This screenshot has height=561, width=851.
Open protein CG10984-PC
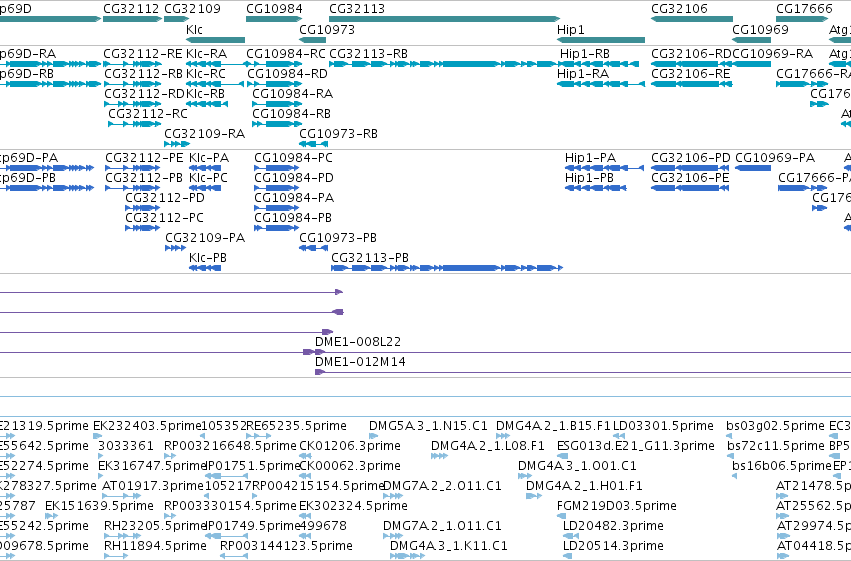click(x=276, y=168)
